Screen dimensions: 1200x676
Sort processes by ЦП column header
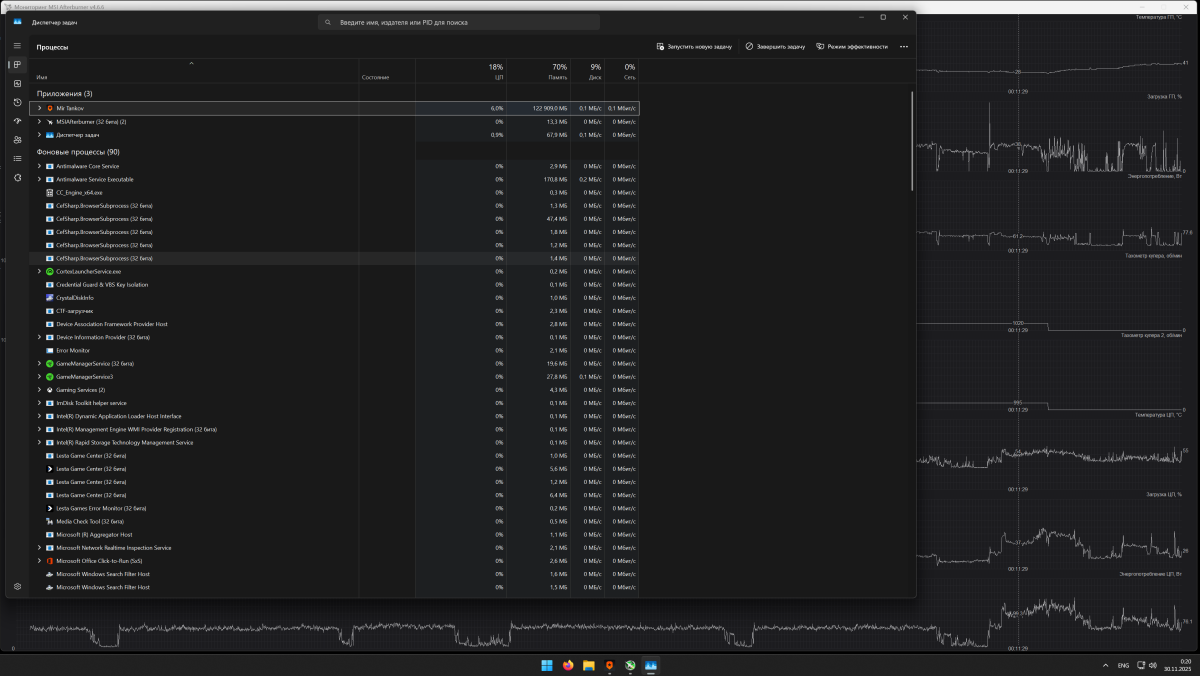pos(497,71)
